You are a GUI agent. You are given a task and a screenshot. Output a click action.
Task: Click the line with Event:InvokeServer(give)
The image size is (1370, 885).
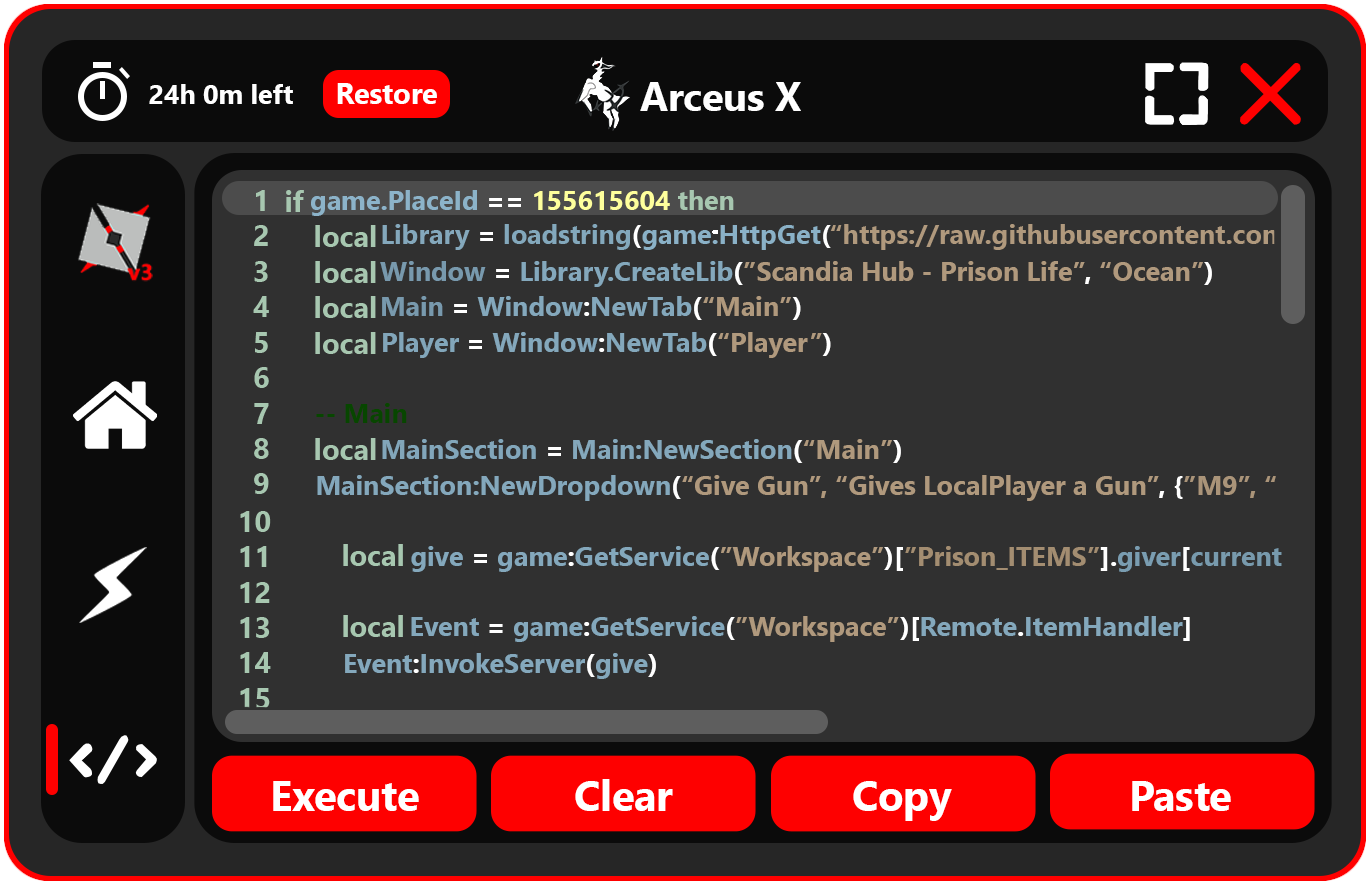point(500,664)
